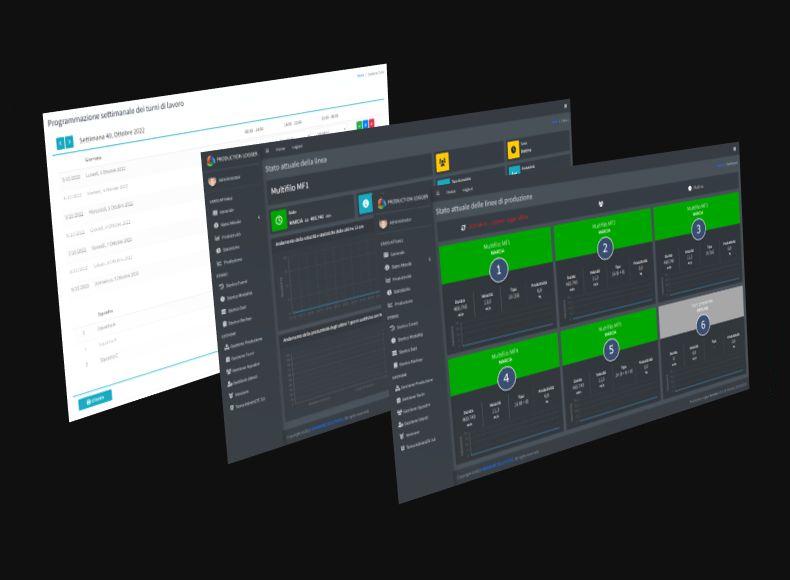Click the refresh icon beside red text
This screenshot has width=790, height=580.
tap(462, 227)
